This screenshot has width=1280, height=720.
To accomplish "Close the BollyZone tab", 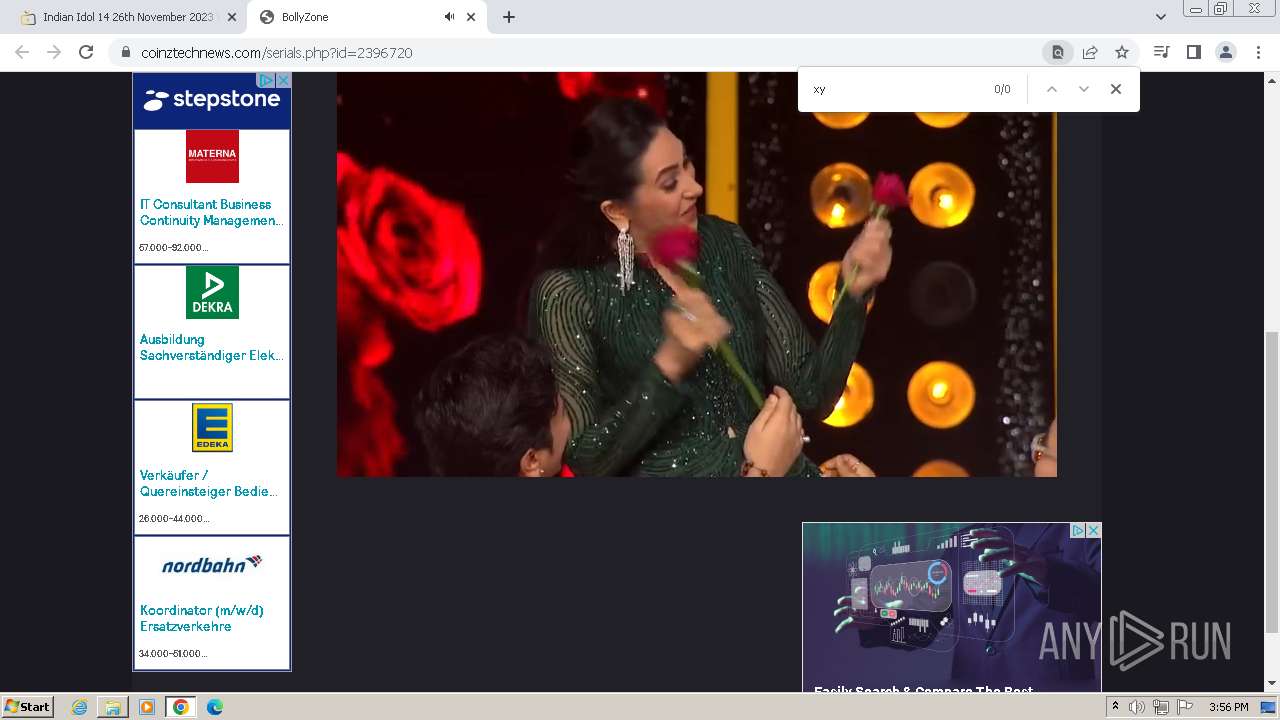I will [x=471, y=17].
